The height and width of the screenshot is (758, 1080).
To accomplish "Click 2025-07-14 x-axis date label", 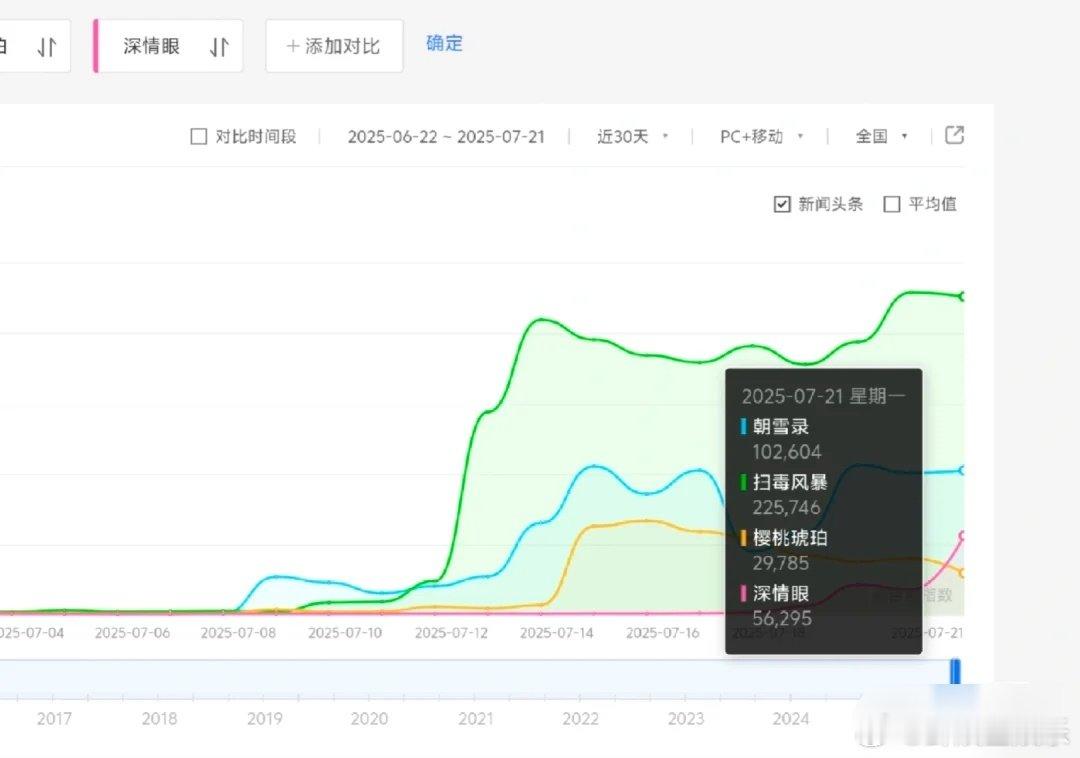I will (x=557, y=633).
